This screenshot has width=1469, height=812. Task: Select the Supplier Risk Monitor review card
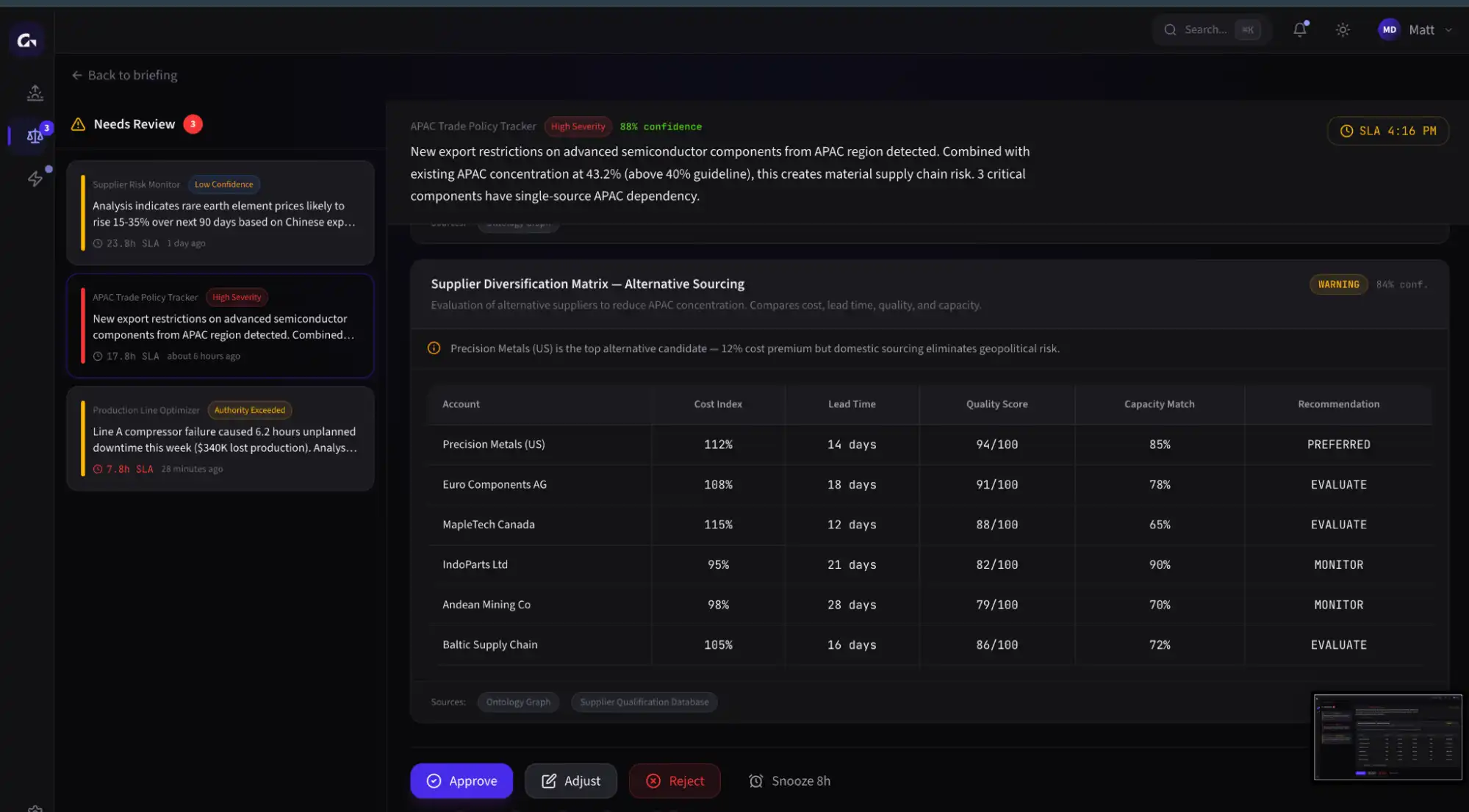click(x=220, y=213)
